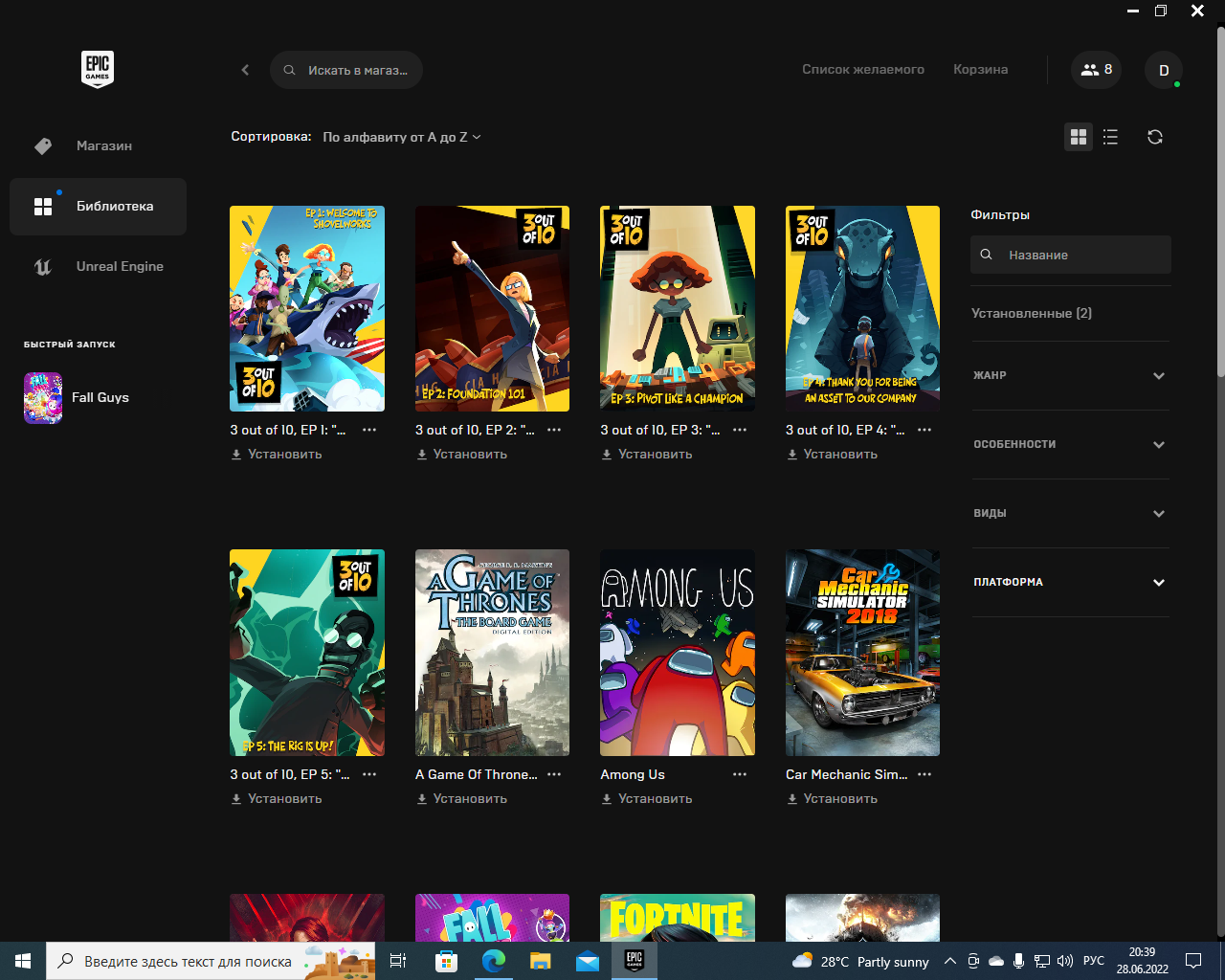Install 3 out of 10 EP 4
The width and height of the screenshot is (1225, 980).
pyautogui.click(x=832, y=455)
